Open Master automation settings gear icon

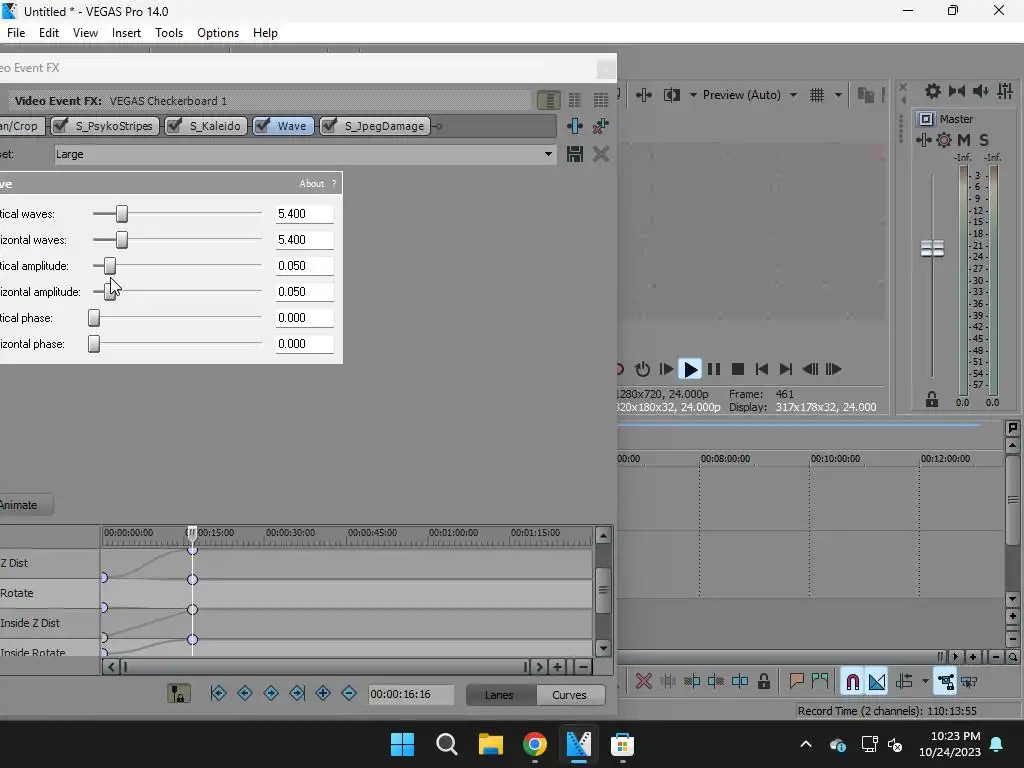(944, 140)
